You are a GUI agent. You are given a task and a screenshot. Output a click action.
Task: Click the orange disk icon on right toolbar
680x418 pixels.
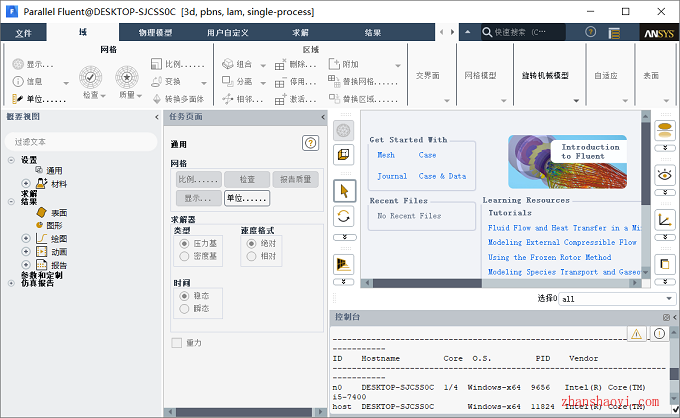(664, 130)
